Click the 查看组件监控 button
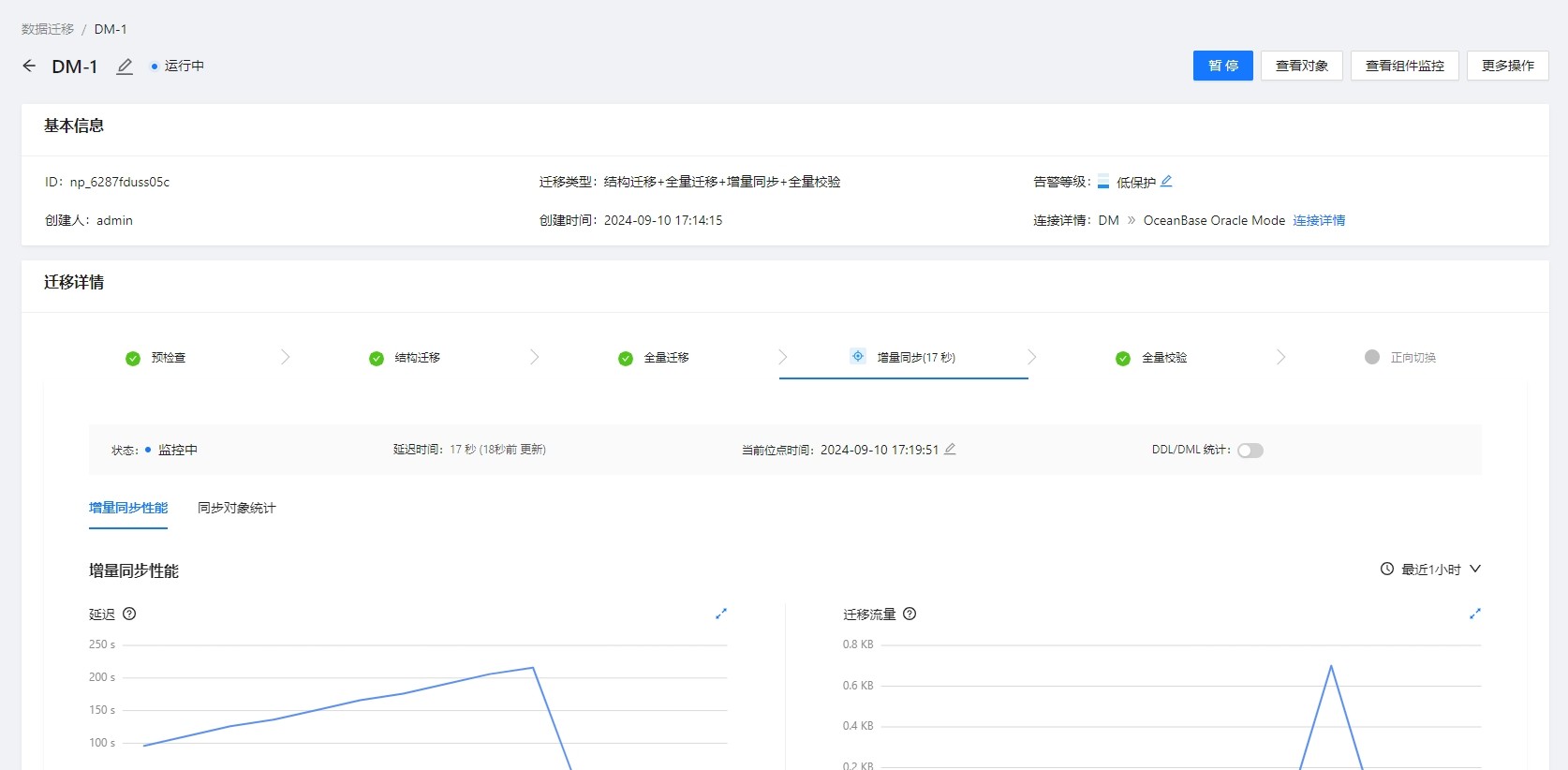Image resolution: width=1568 pixels, height=770 pixels. pos(1404,66)
